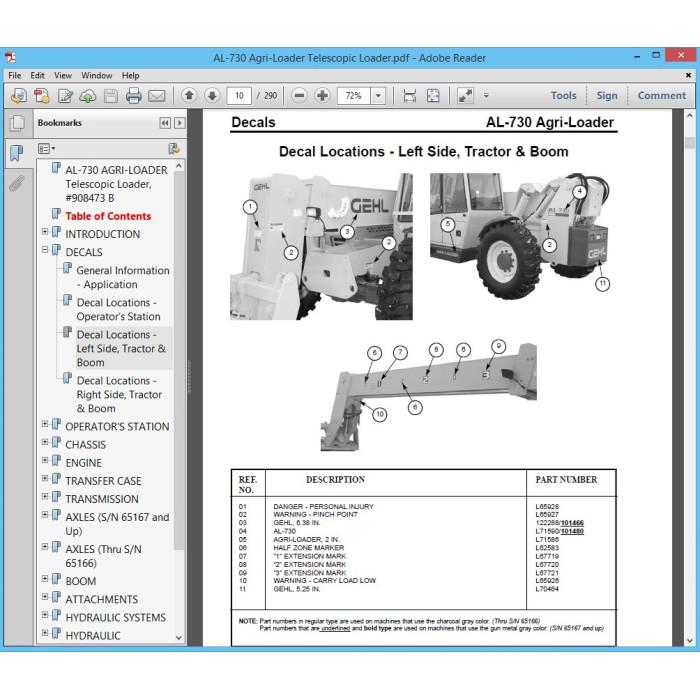Open the toolbar customize small dropdown arrow
The image size is (700, 700).
click(486, 95)
